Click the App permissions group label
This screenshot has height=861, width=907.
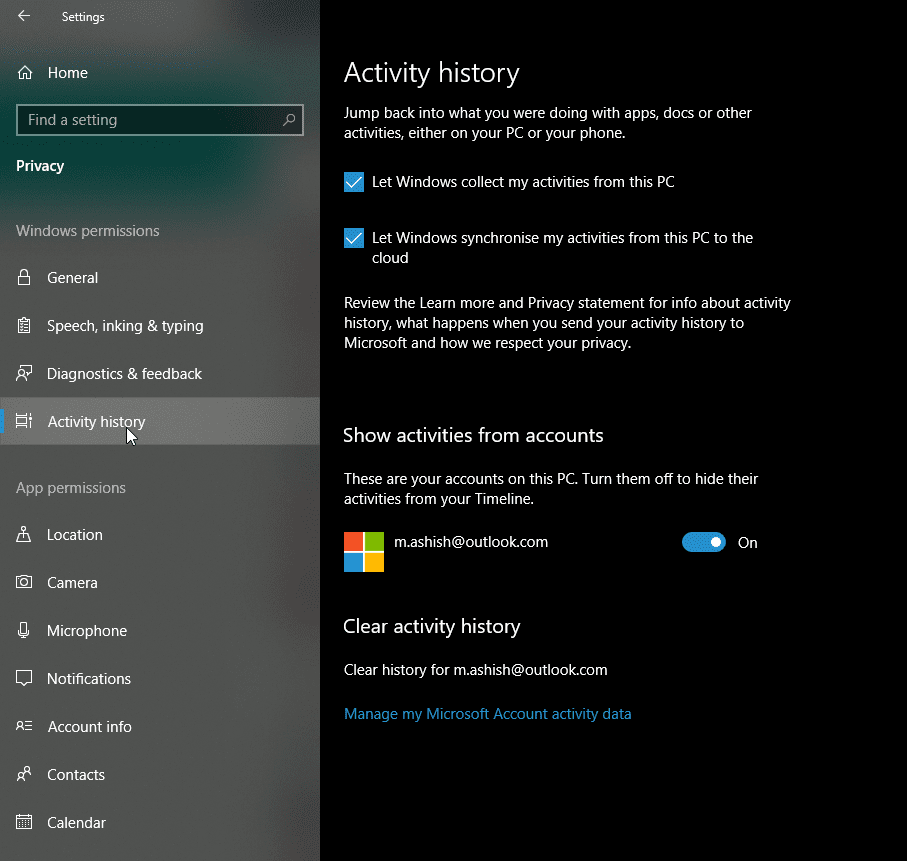71,488
